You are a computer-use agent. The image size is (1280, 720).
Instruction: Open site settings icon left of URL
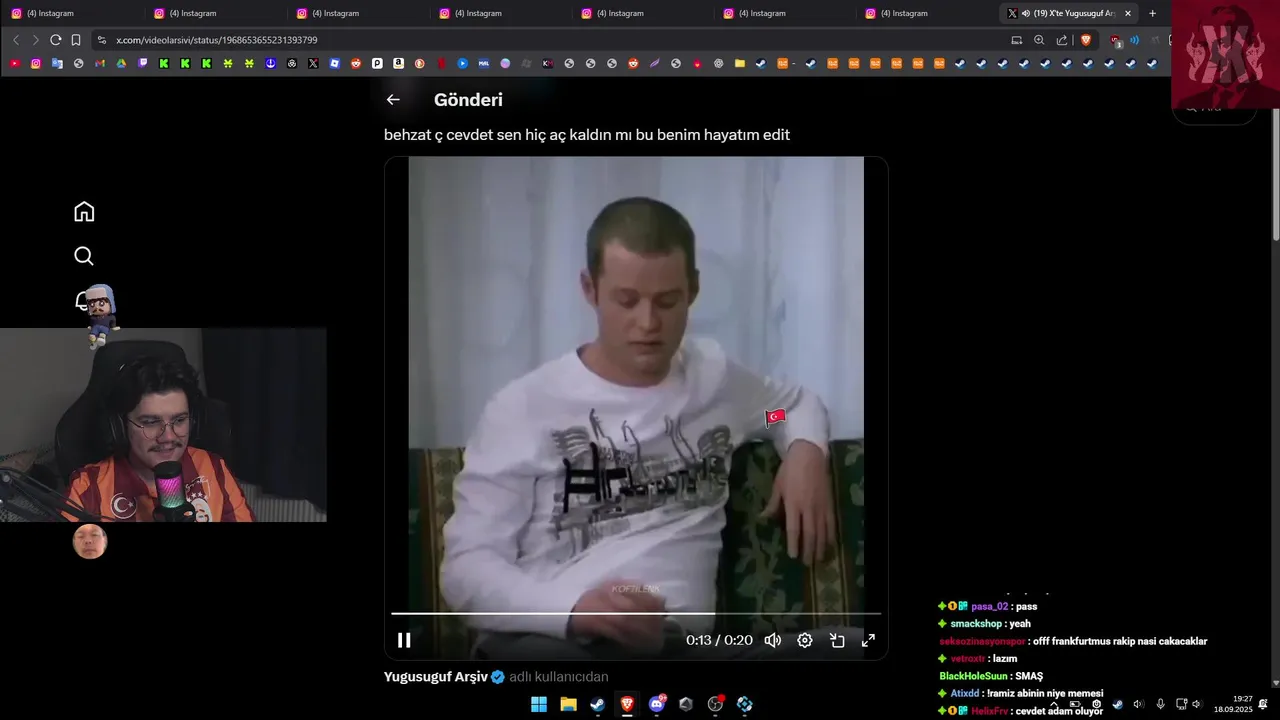tap(101, 40)
